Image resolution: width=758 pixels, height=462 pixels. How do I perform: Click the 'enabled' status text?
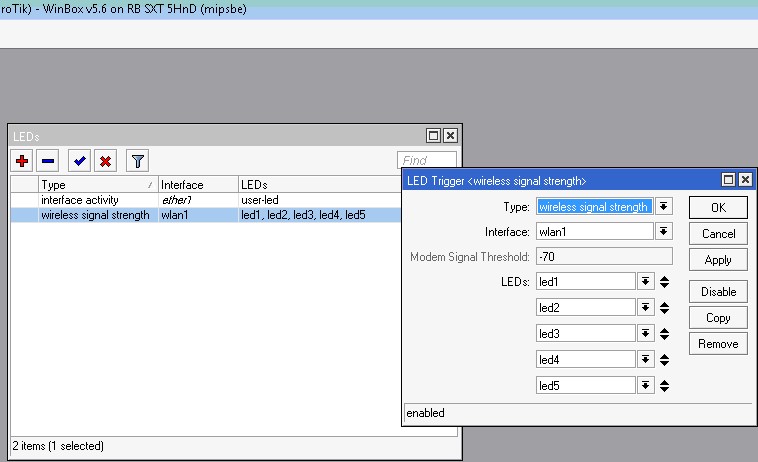click(x=425, y=413)
